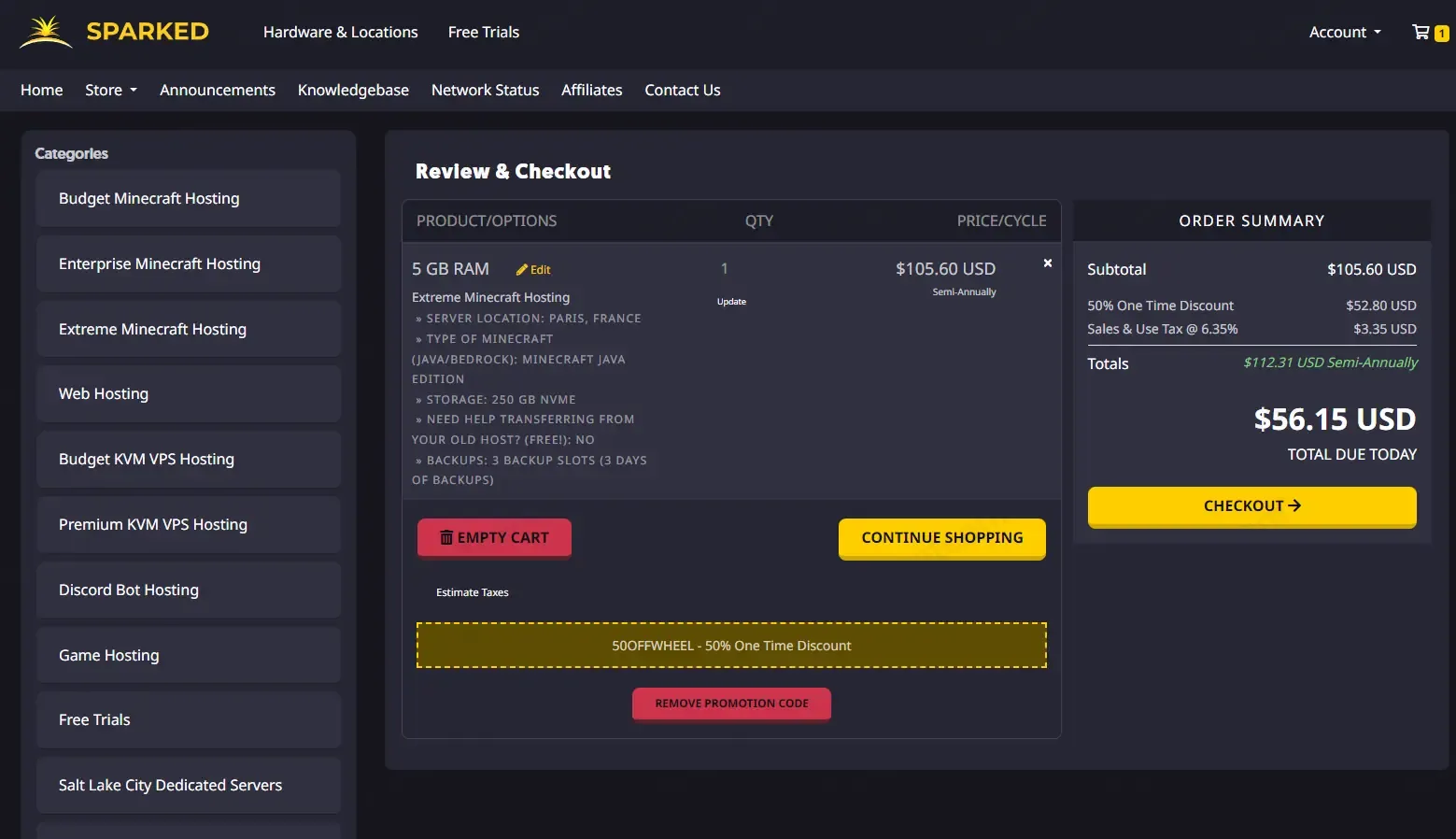The image size is (1456, 839).
Task: Click the Price/Cycle column header
Action: 1001,220
